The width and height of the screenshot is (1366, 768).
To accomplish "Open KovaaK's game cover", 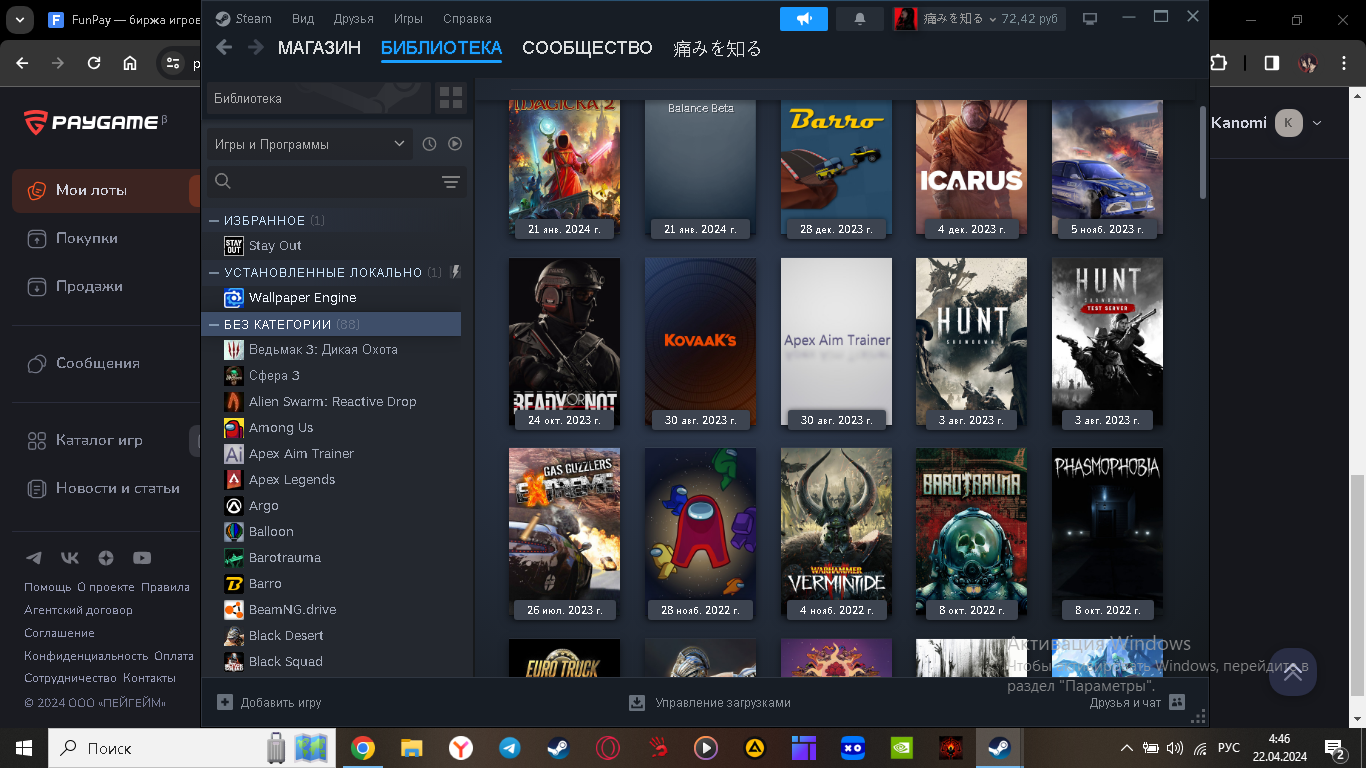I will [700, 341].
